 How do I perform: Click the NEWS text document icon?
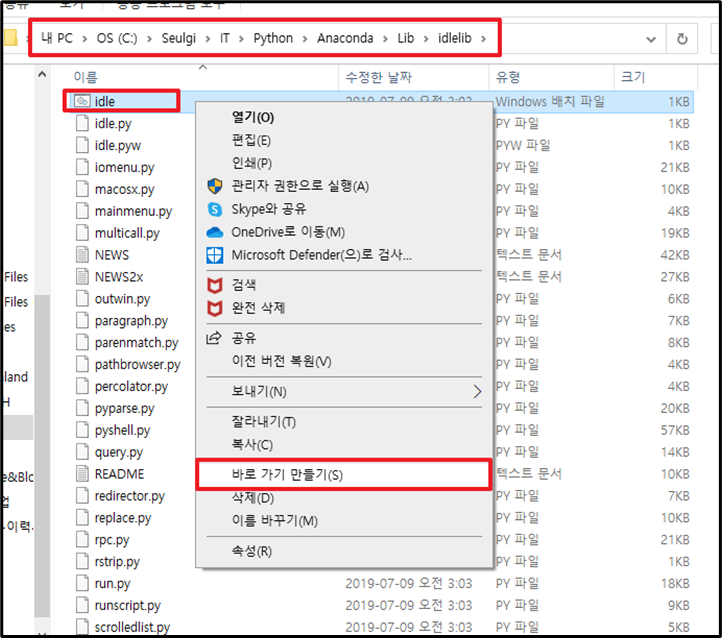coord(82,255)
